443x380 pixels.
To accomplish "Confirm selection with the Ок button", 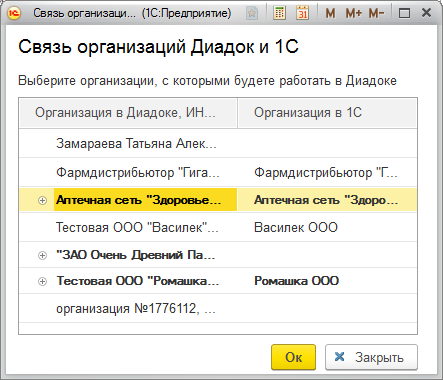I will [x=293, y=357].
